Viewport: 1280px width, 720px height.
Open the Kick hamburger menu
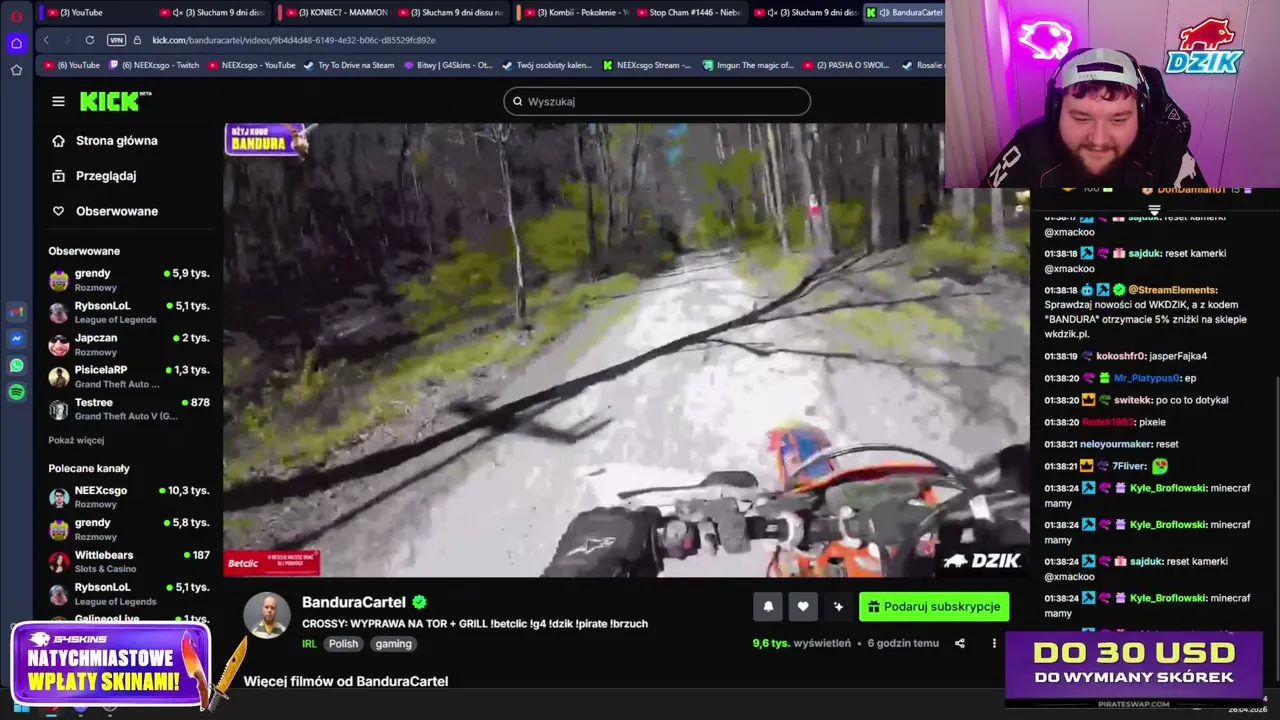58,101
